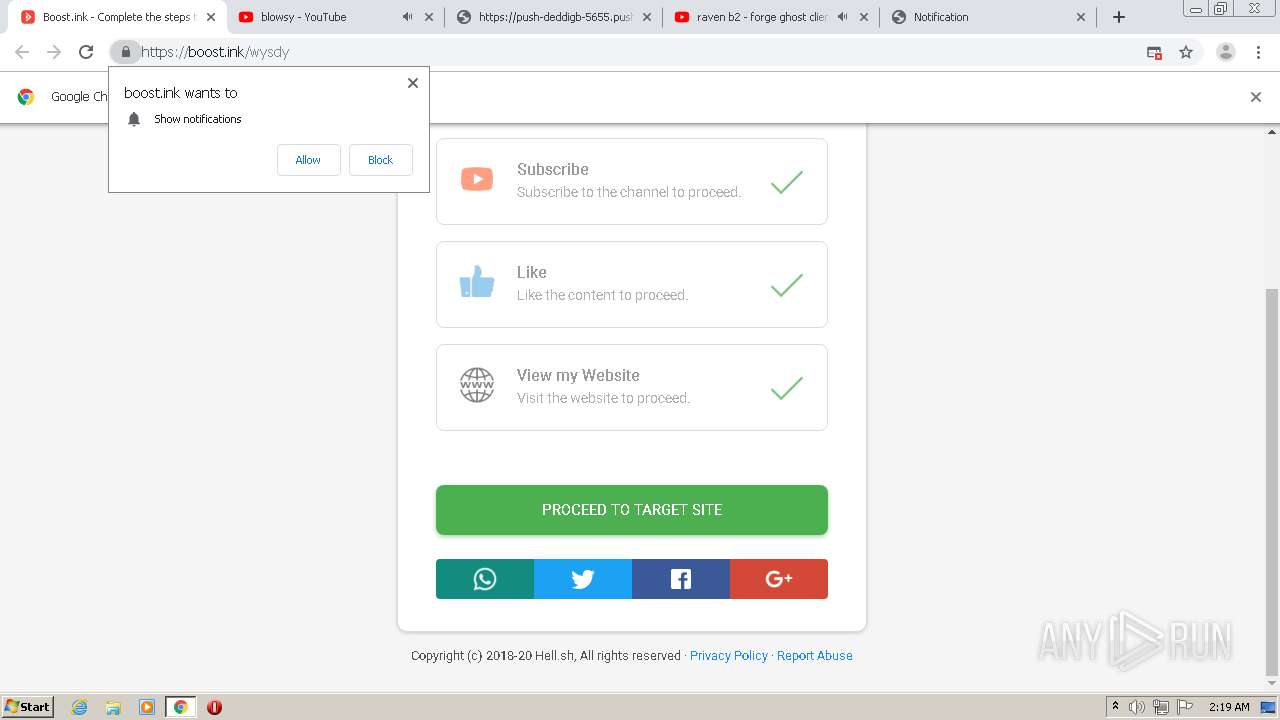Click the page vertical scrollbar thumb

point(1272,480)
